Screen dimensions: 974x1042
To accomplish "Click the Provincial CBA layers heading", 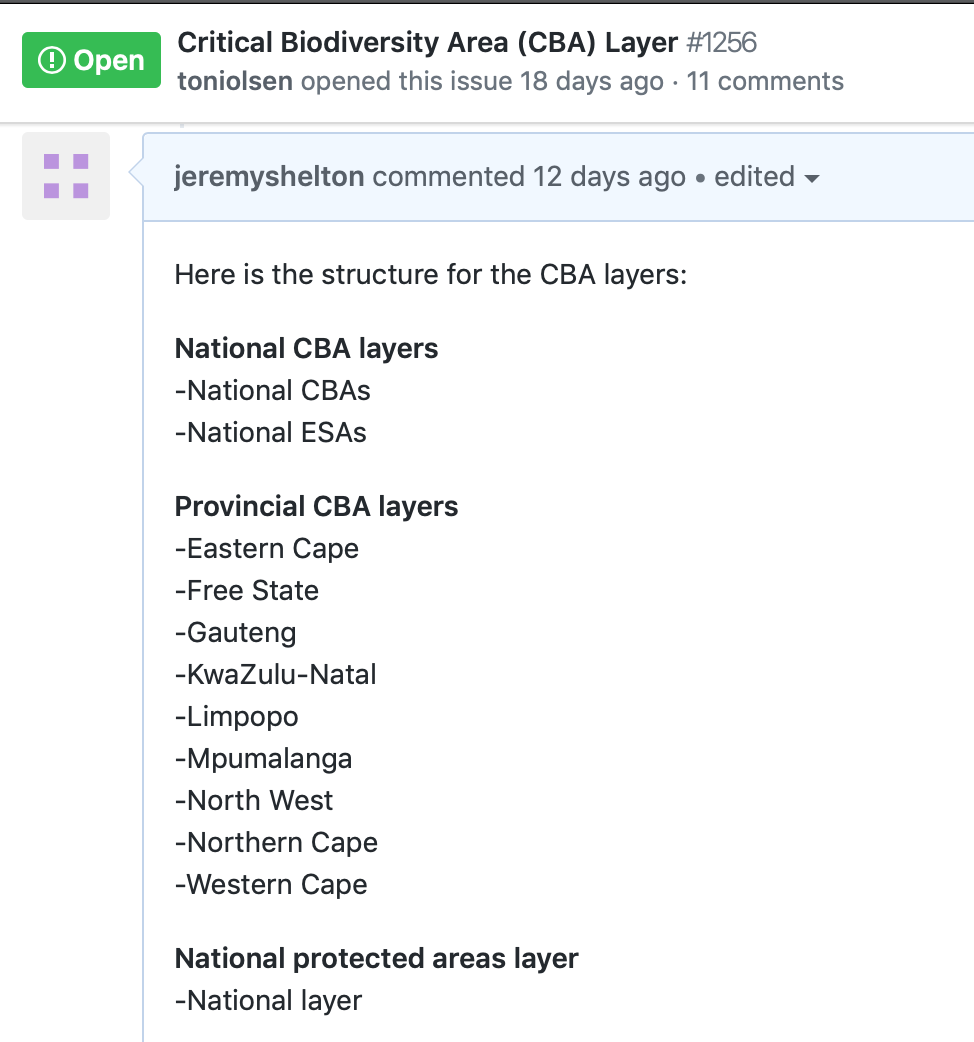I will click(316, 506).
